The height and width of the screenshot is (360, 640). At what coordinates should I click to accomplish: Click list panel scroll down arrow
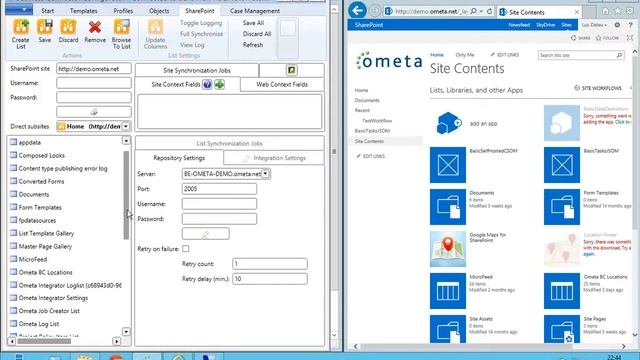point(126,331)
